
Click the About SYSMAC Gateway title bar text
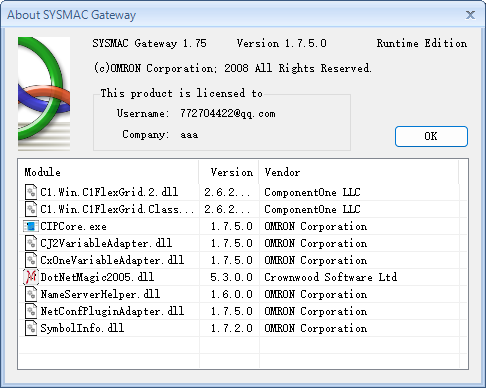point(72,15)
